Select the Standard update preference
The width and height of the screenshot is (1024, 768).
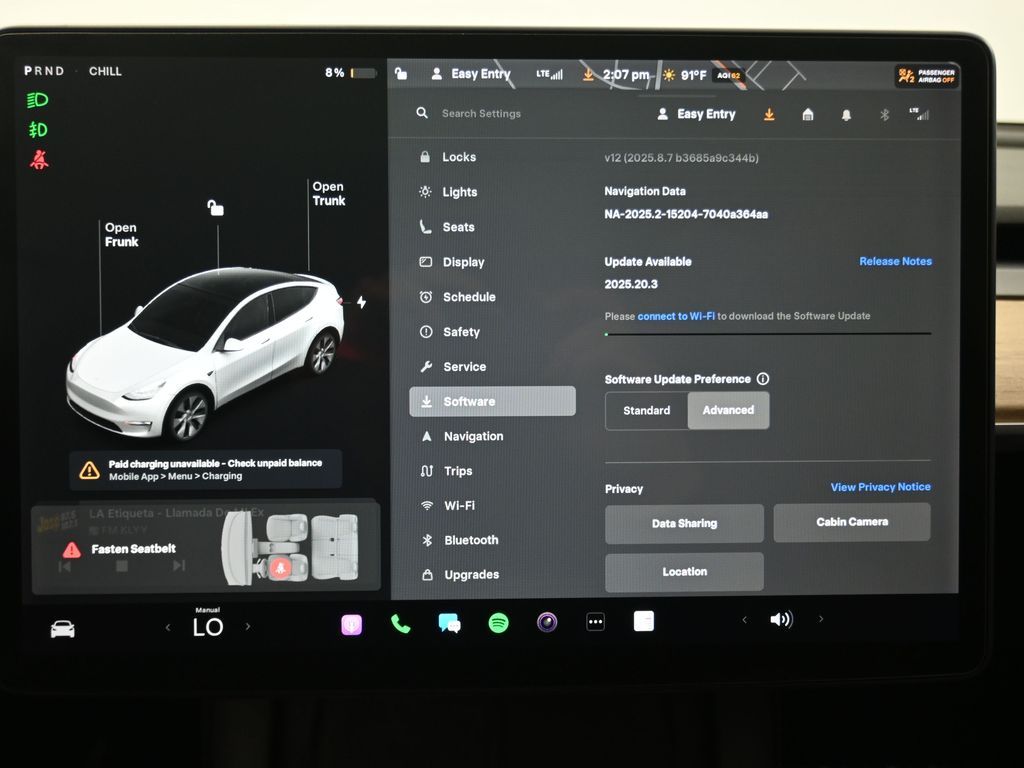[646, 410]
